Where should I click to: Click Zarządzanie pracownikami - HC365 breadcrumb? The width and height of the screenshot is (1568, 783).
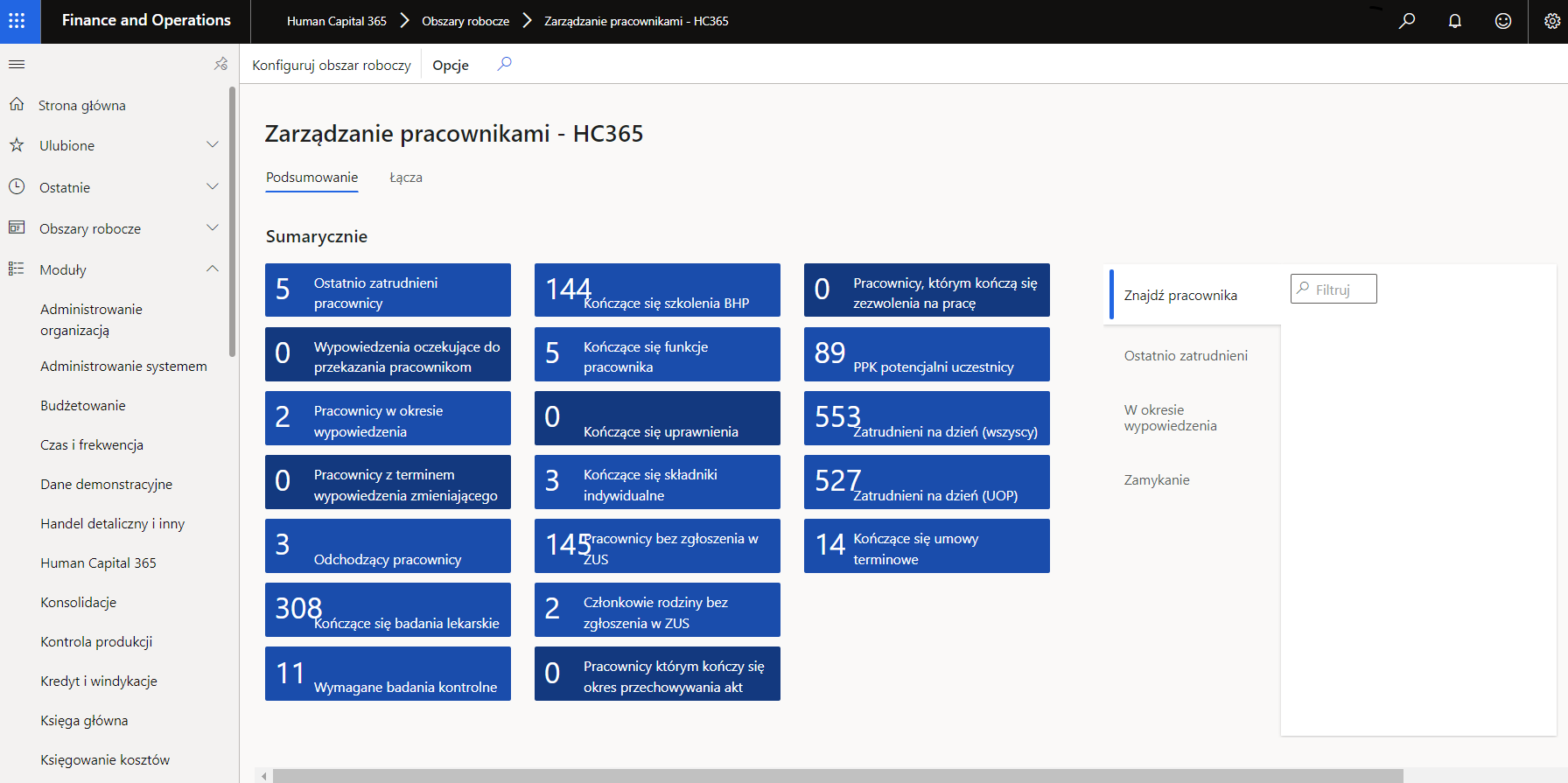pos(636,21)
